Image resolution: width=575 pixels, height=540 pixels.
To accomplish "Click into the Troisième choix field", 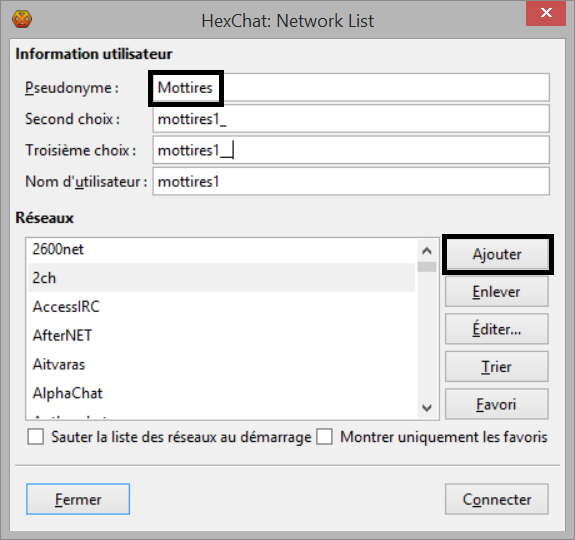I will (351, 150).
